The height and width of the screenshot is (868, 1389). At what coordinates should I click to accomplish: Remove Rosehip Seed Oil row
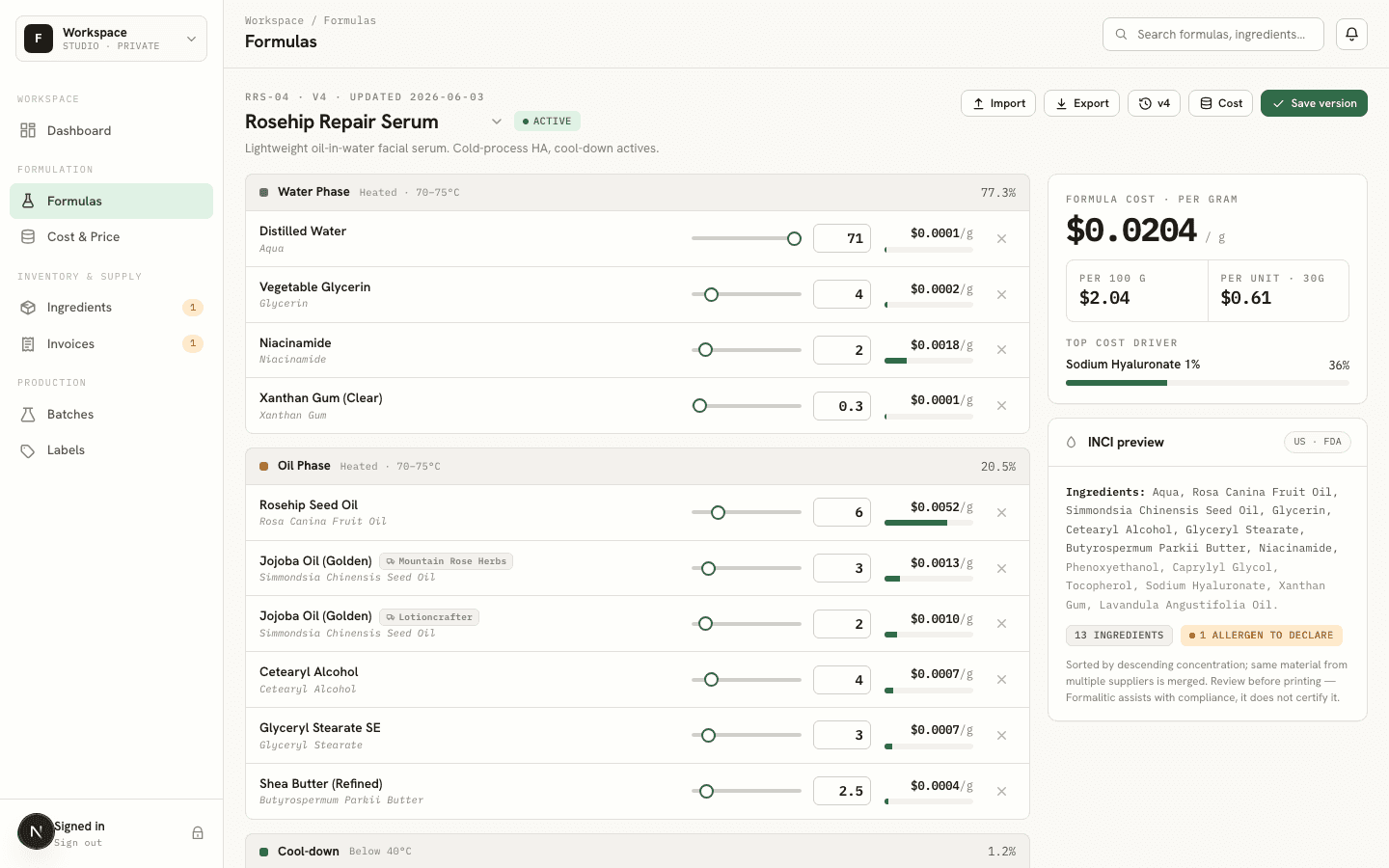click(1001, 512)
